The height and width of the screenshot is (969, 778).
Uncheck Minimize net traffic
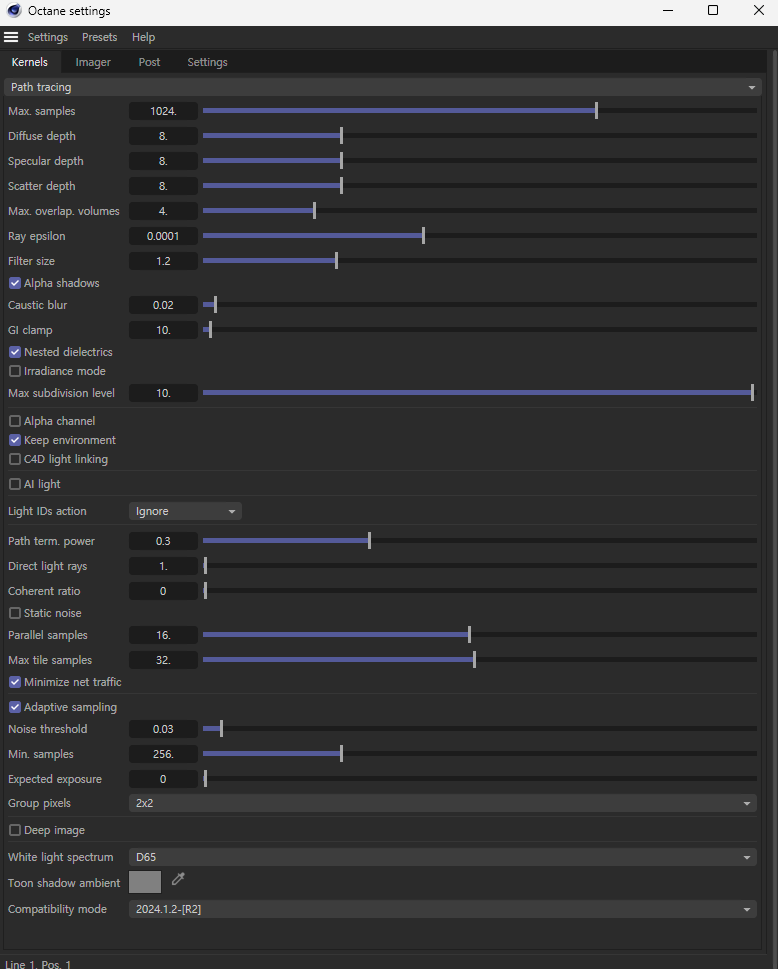(x=15, y=682)
